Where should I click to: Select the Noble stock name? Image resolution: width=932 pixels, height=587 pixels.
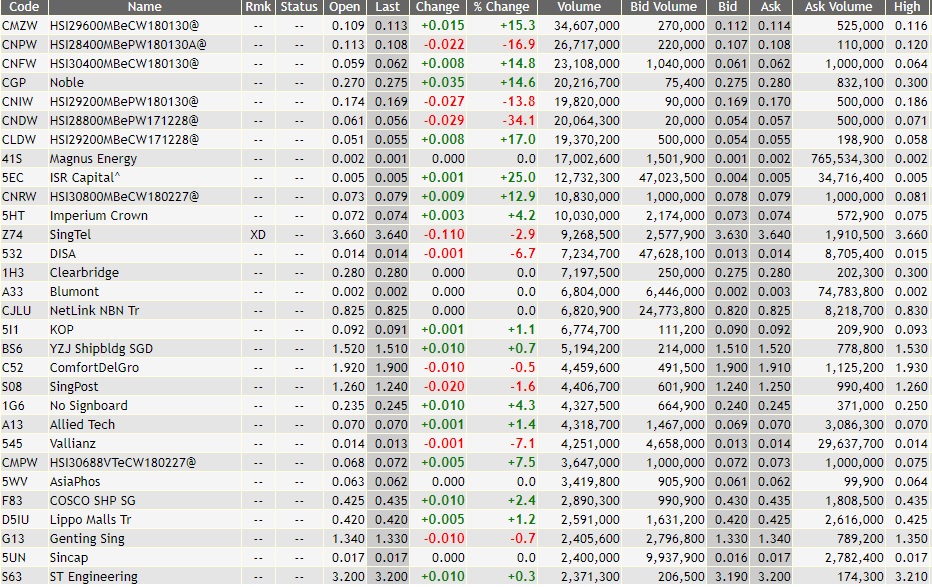pos(67,83)
